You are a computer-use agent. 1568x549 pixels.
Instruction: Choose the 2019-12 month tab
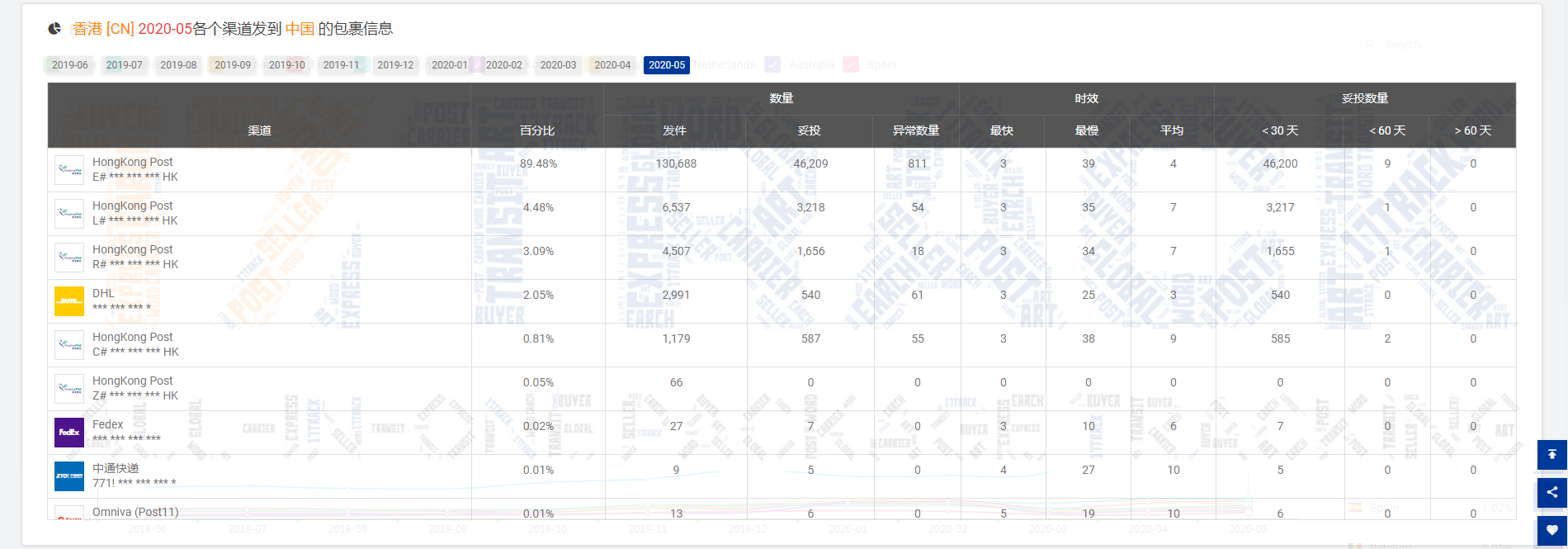tap(395, 65)
